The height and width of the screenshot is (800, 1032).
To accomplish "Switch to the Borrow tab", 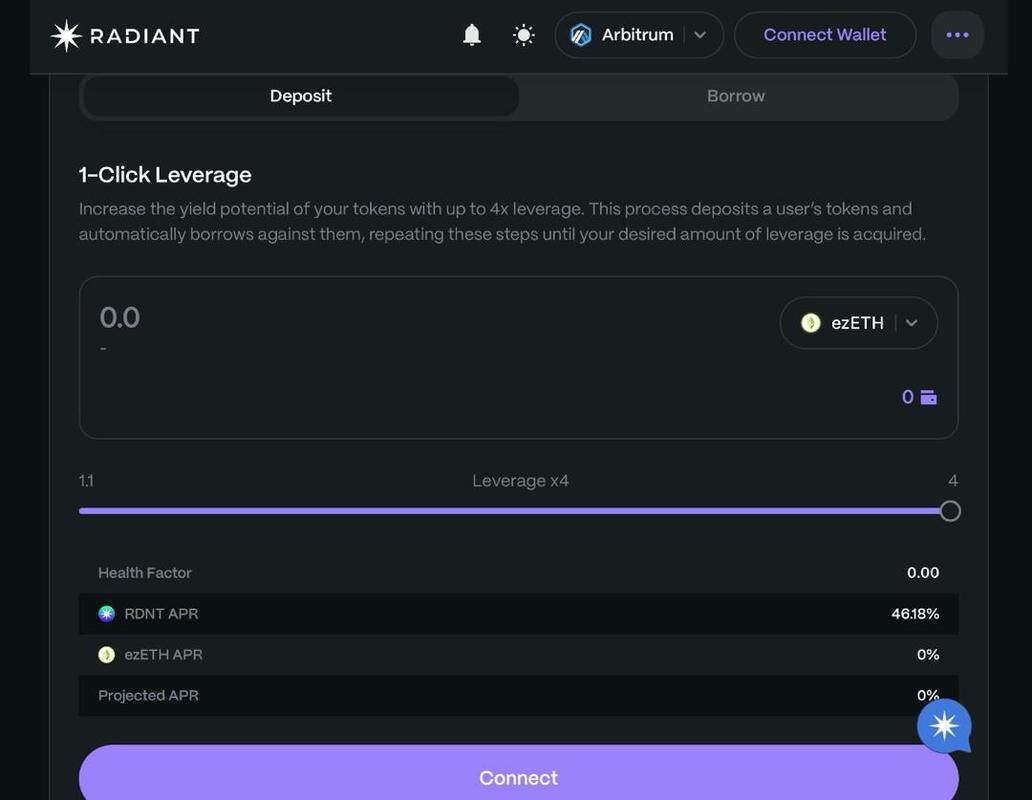I will point(736,96).
